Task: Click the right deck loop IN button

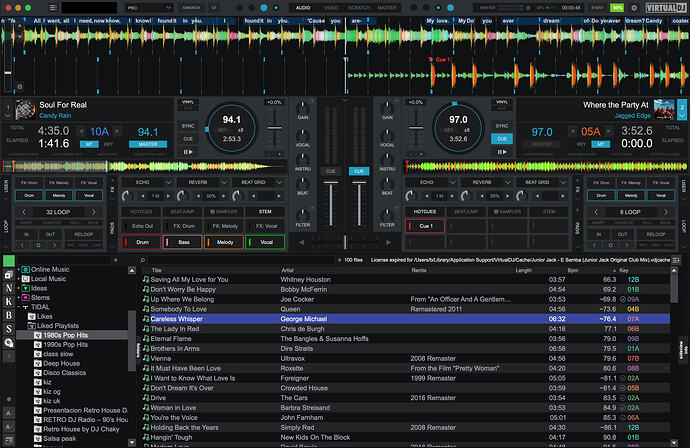Action: pyautogui.click(x=599, y=235)
